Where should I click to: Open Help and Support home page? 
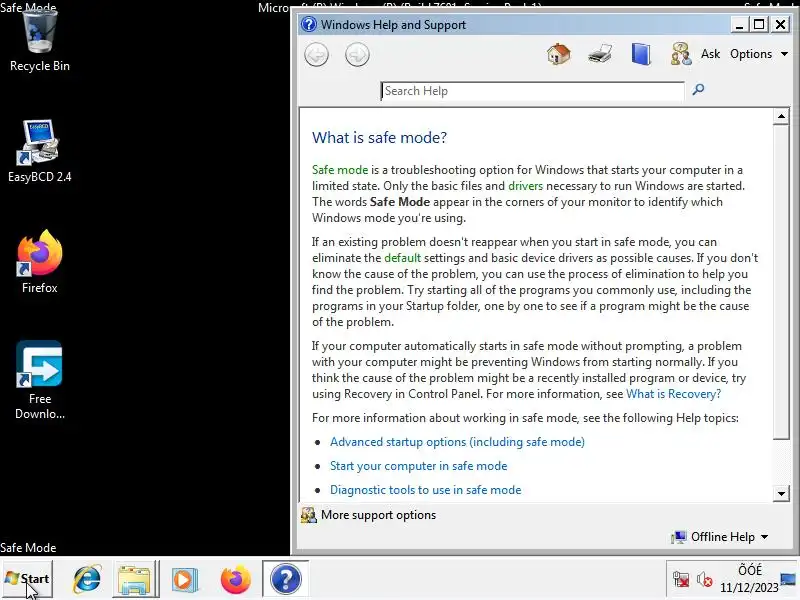pyautogui.click(x=559, y=54)
